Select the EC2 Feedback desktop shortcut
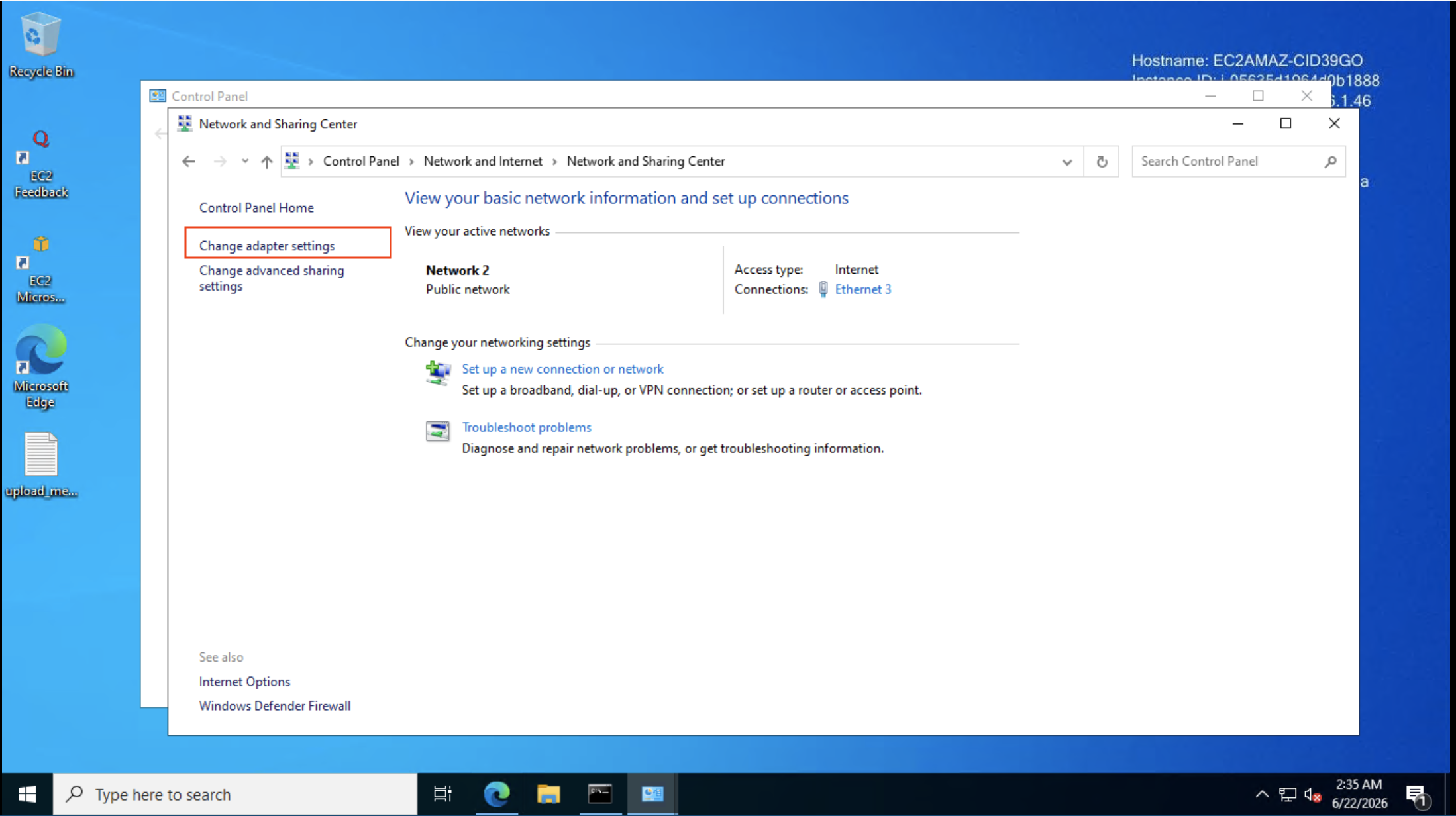The height and width of the screenshot is (816, 1456). tap(41, 164)
